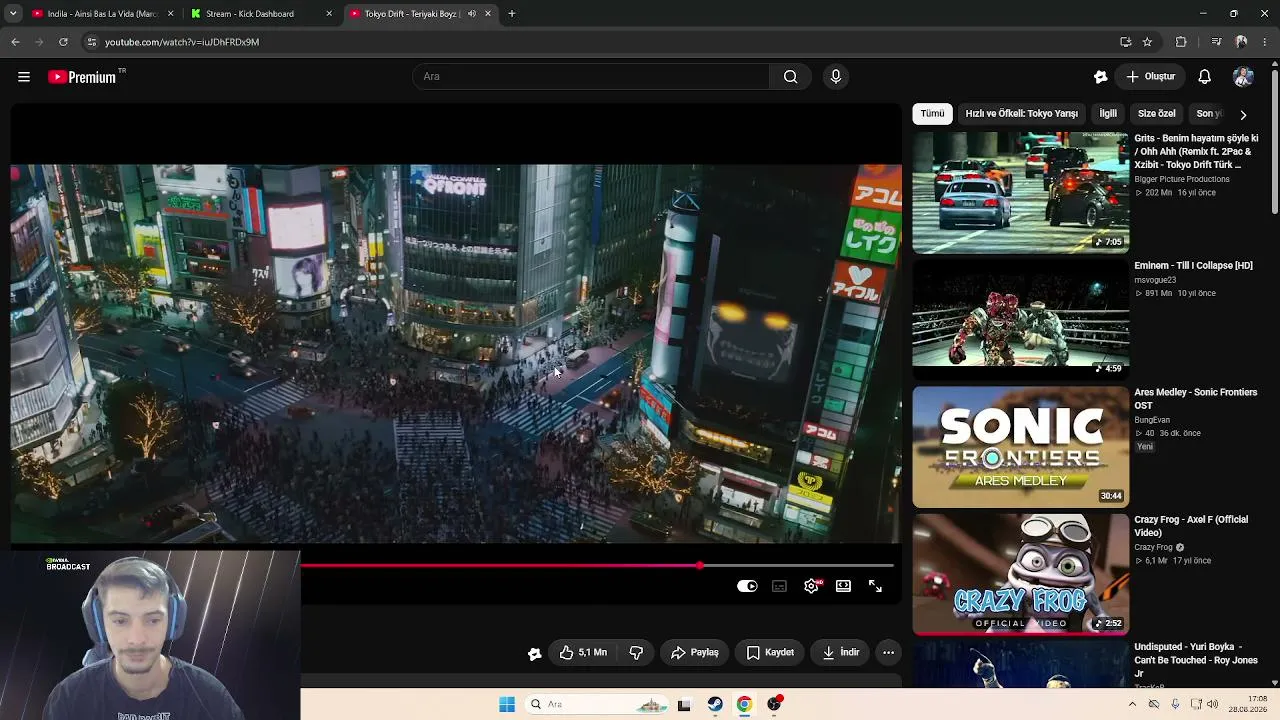This screenshot has width=1280, height=720.
Task: Open the Crazy Frog - Axel F video title
Action: coord(1191,526)
